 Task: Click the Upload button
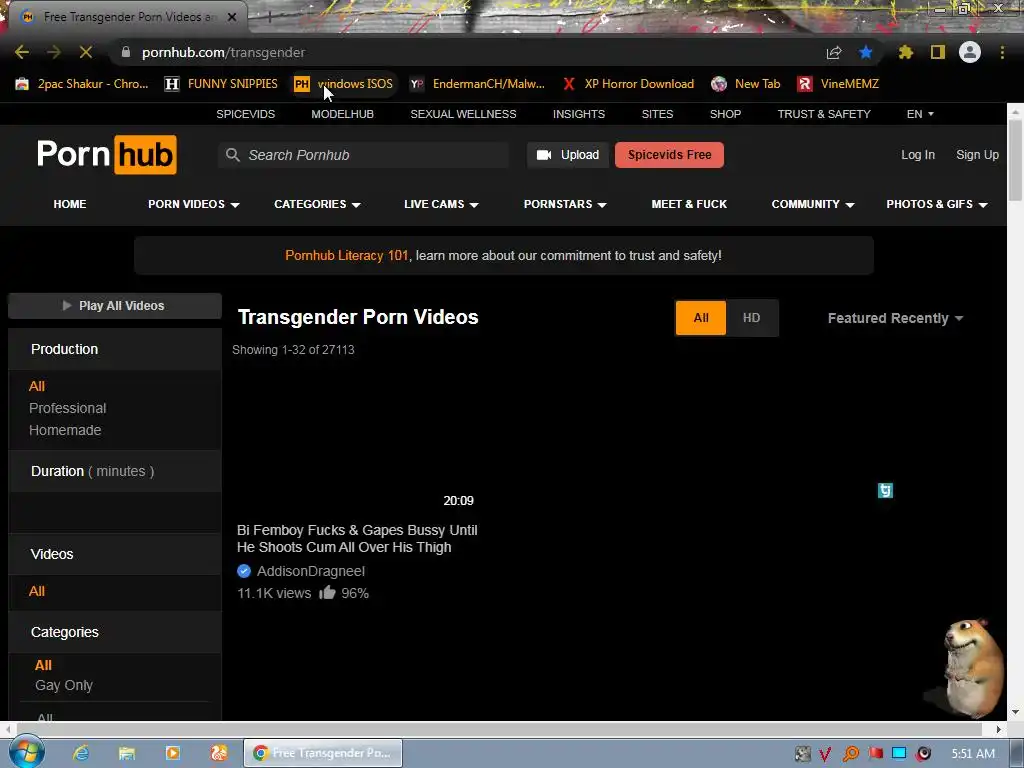(x=568, y=155)
